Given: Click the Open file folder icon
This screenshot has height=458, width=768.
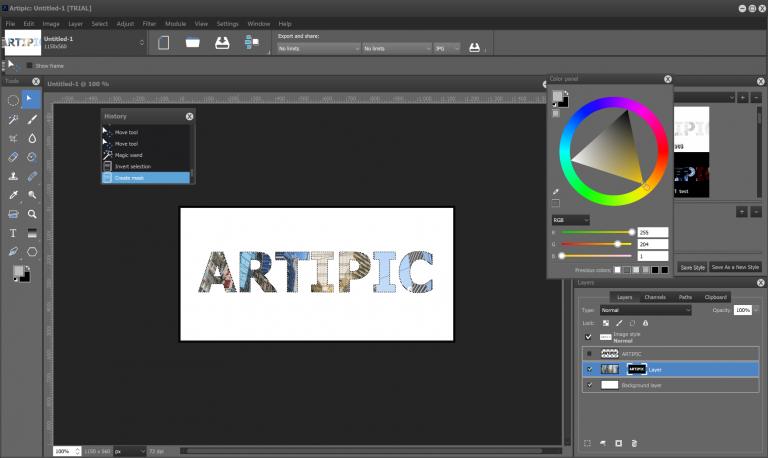Looking at the screenshot, I should (x=192, y=43).
